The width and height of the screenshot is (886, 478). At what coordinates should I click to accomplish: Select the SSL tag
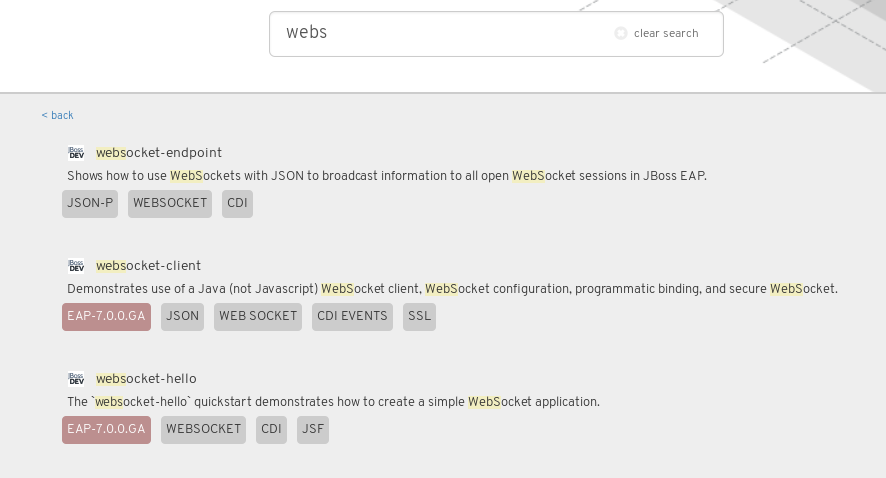419,317
